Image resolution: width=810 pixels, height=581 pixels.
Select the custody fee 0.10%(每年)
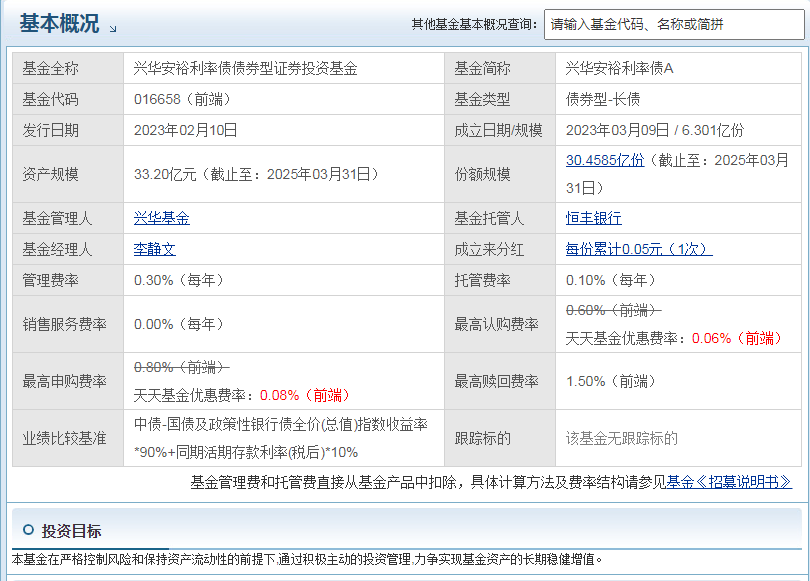(x=611, y=280)
